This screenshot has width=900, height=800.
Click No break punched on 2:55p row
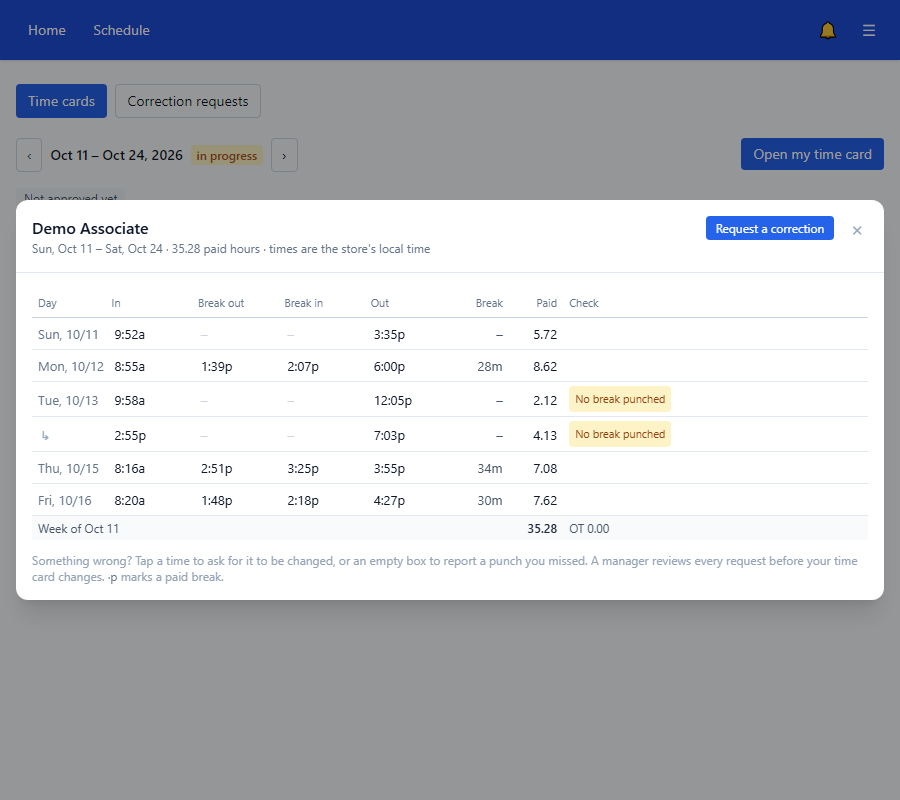620,434
